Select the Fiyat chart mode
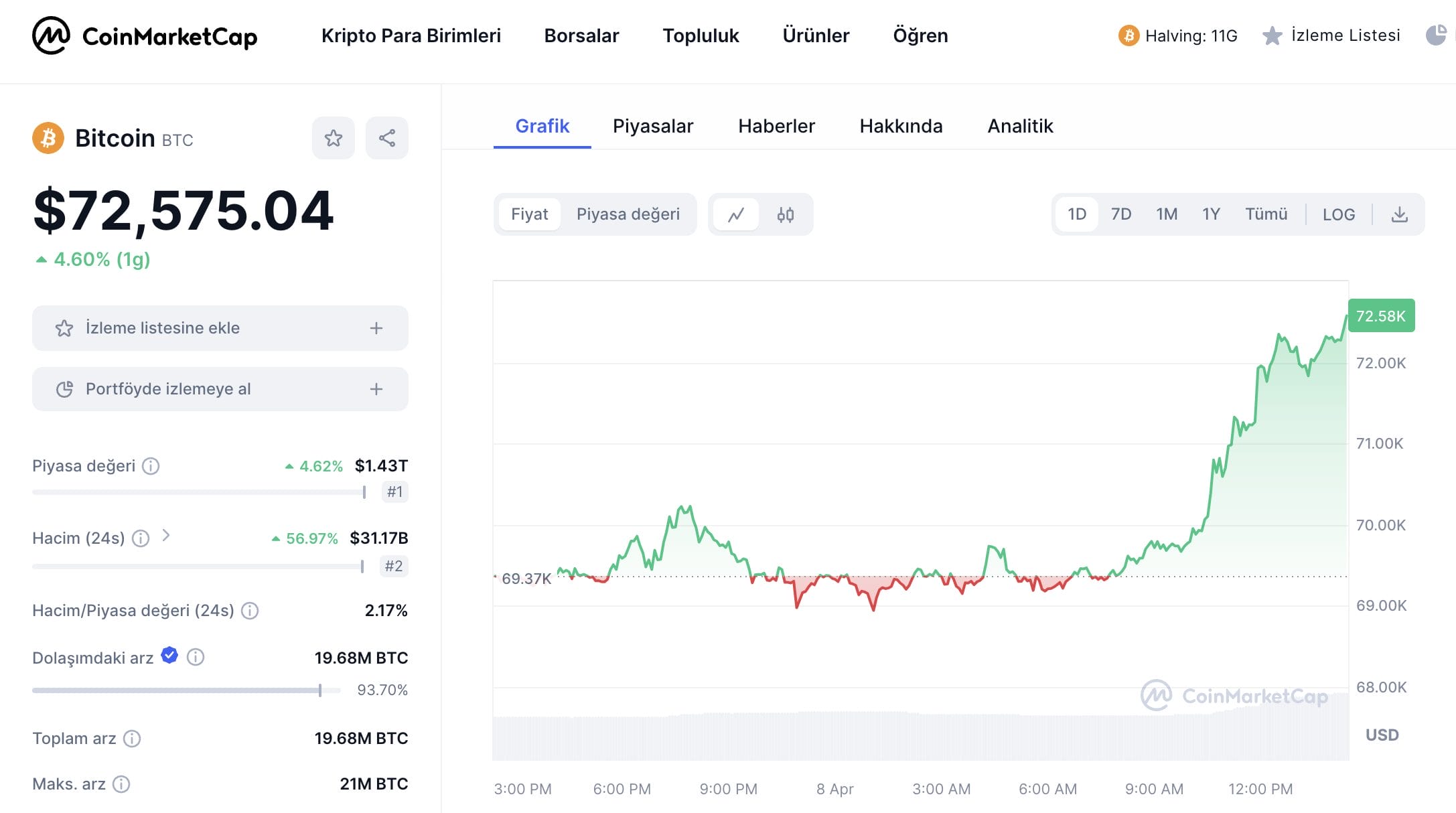Image resolution: width=1456 pixels, height=813 pixels. (529, 214)
